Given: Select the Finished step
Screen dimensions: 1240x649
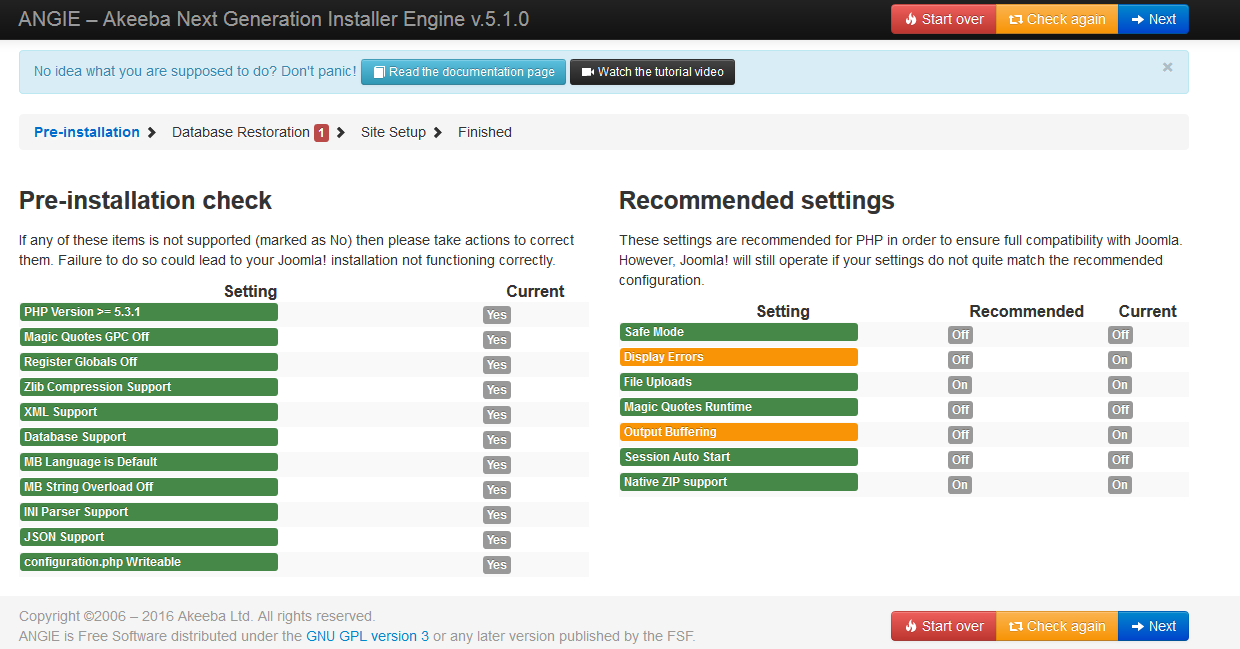Looking at the screenshot, I should coord(485,132).
